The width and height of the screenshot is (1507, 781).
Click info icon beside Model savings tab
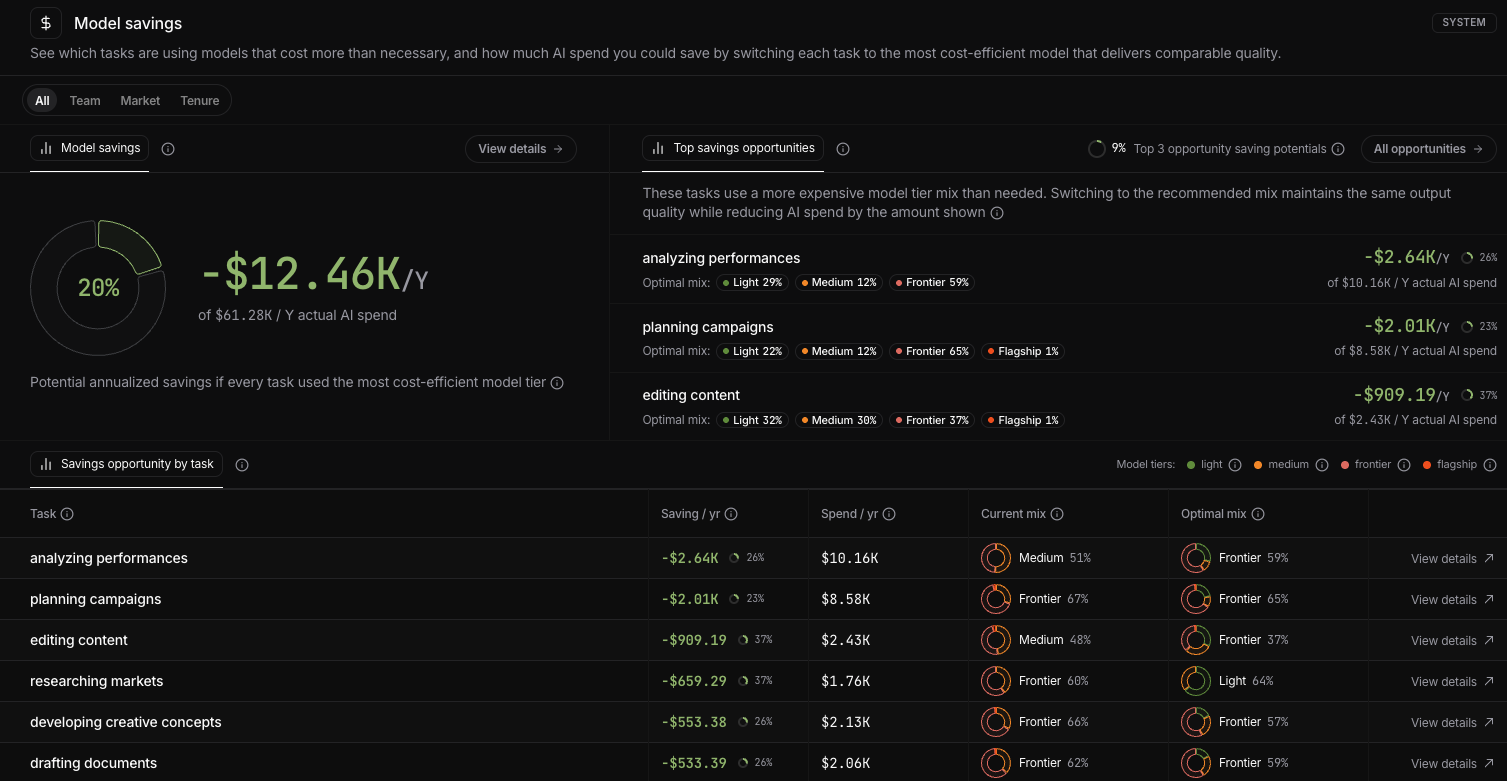[168, 149]
